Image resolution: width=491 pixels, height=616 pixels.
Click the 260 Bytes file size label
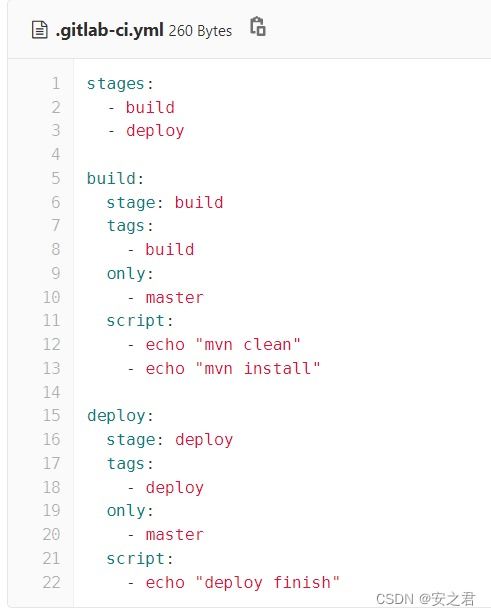(200, 31)
